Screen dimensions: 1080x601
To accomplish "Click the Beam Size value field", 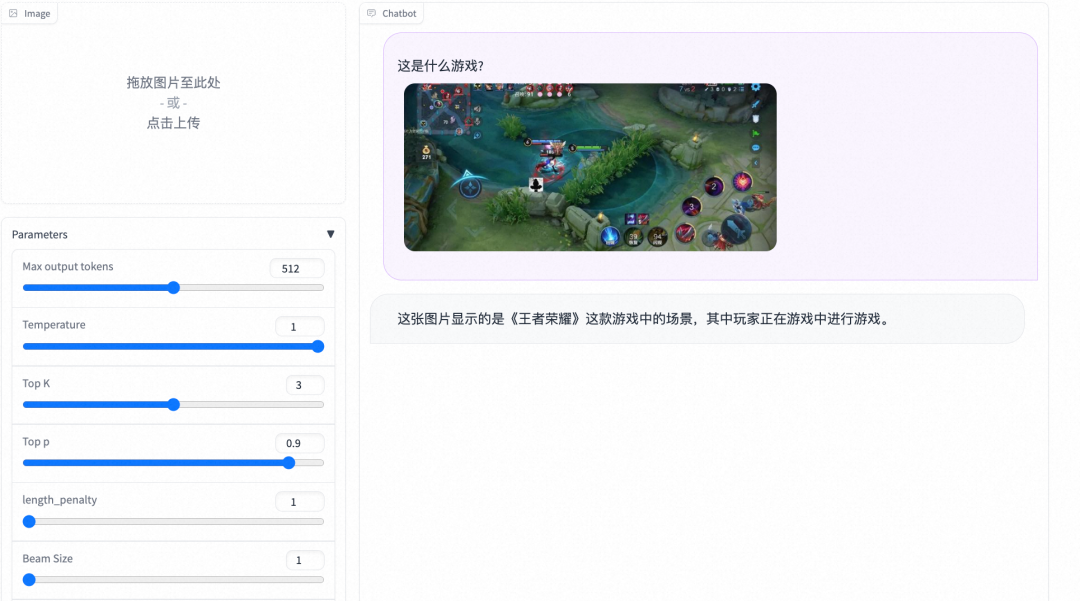I will click(x=304, y=560).
